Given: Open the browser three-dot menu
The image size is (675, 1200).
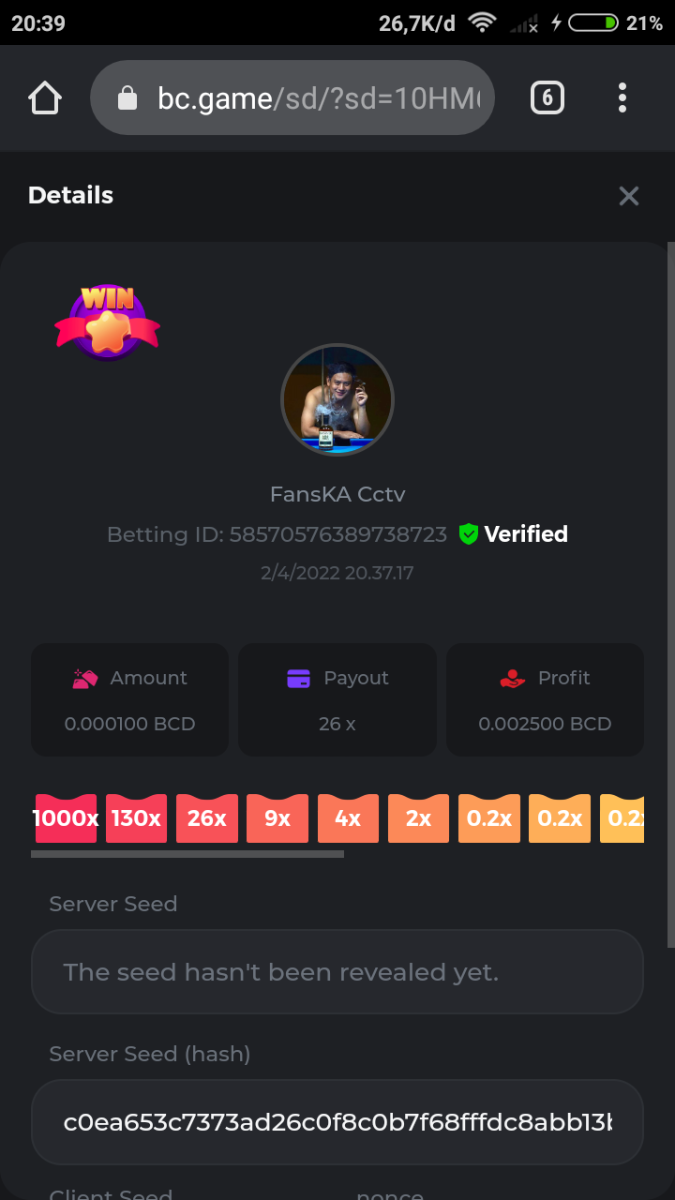Looking at the screenshot, I should (622, 98).
